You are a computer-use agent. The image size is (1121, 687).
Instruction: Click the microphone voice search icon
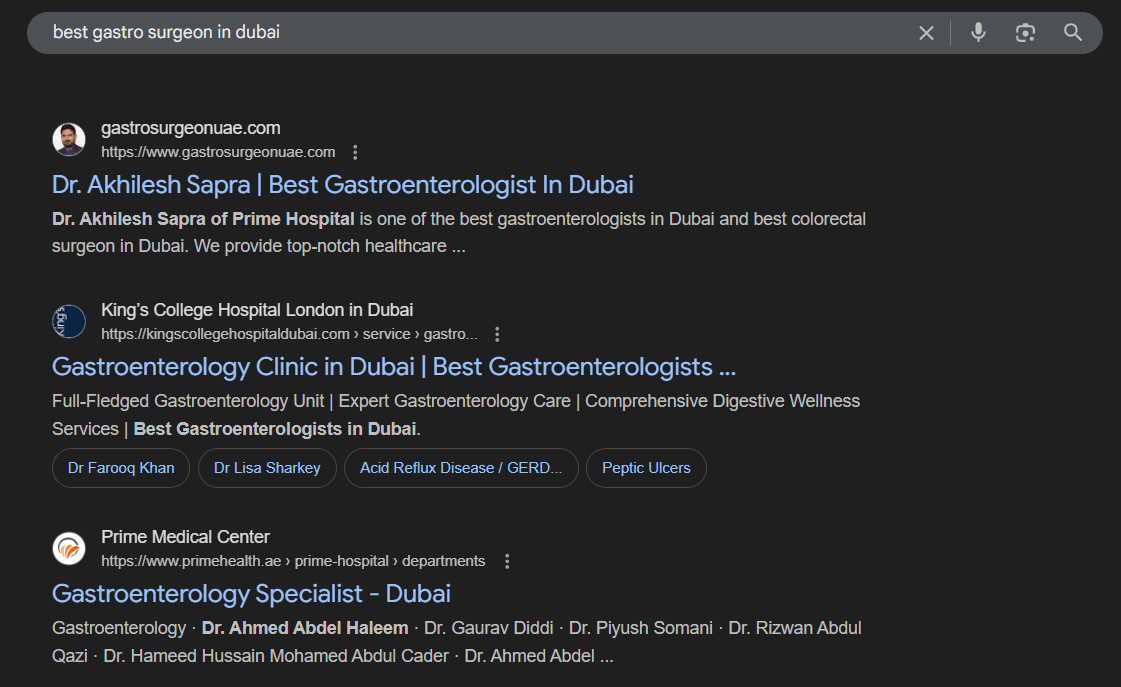(977, 32)
